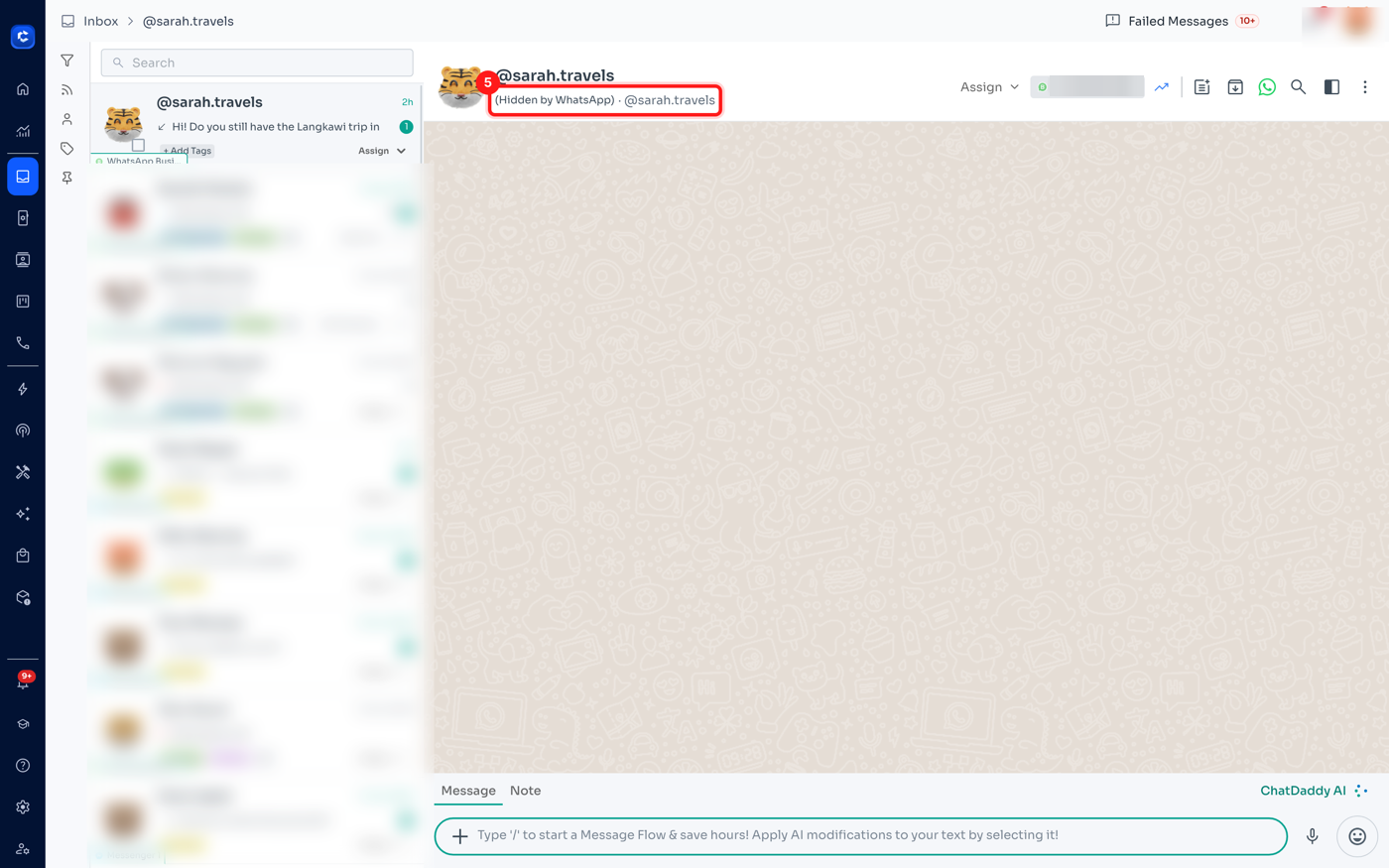This screenshot has height=868, width=1389.
Task: Click the add note document icon in header
Action: pyautogui.click(x=1201, y=87)
